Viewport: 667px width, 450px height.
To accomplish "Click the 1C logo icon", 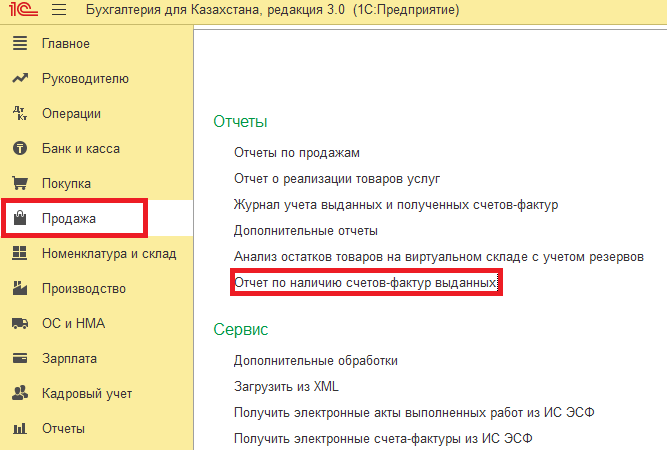I will click(21, 12).
